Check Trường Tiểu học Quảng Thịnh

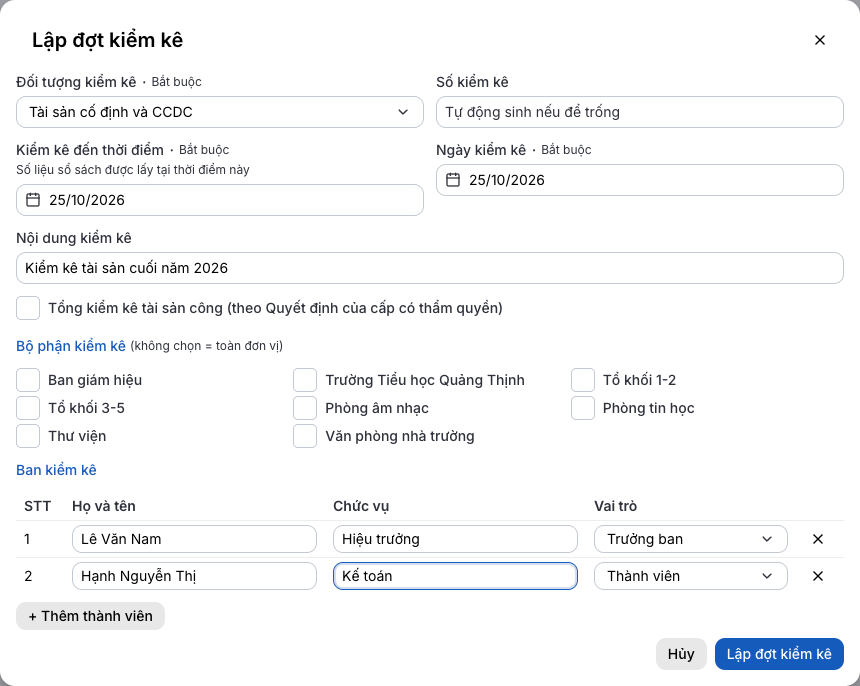(305, 380)
